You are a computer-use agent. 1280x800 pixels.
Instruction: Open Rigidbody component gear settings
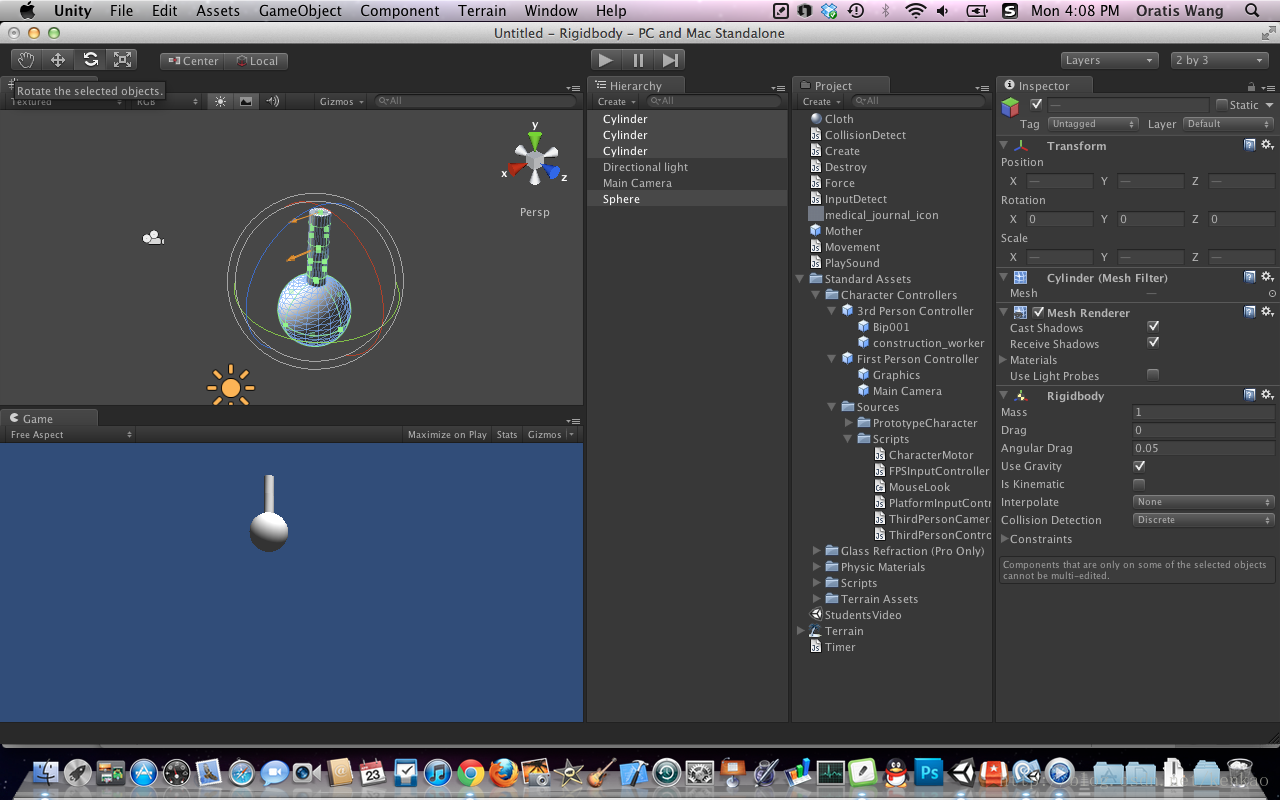pyautogui.click(x=1267, y=395)
